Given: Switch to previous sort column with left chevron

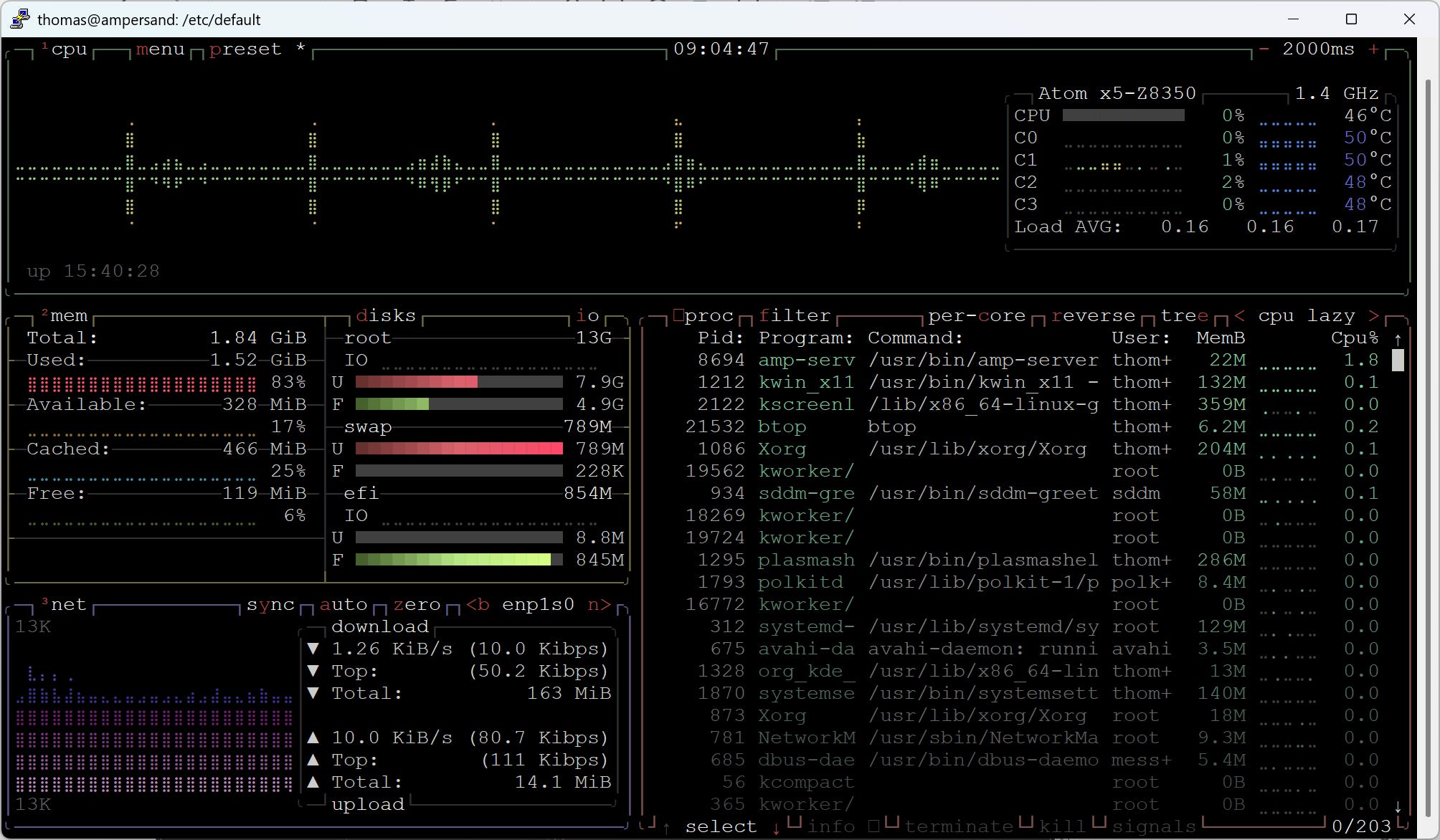Looking at the screenshot, I should click(1240, 316).
